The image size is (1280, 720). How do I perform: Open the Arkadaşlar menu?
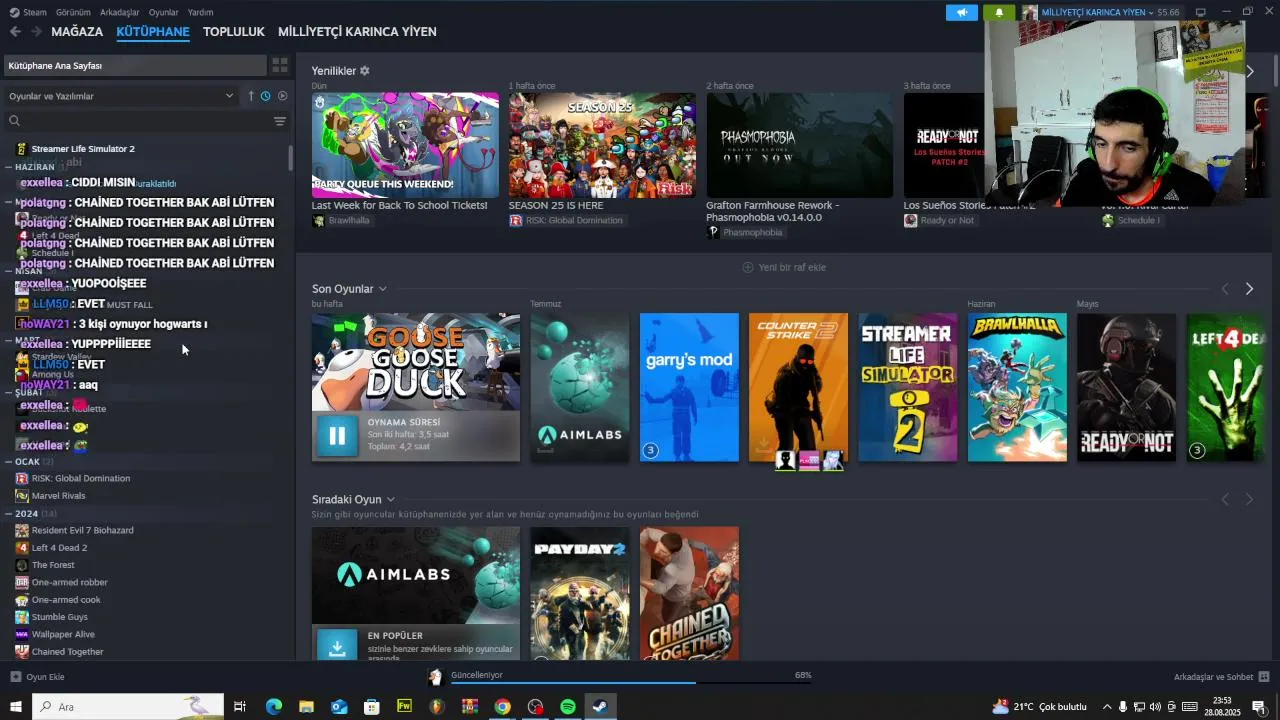(120, 12)
